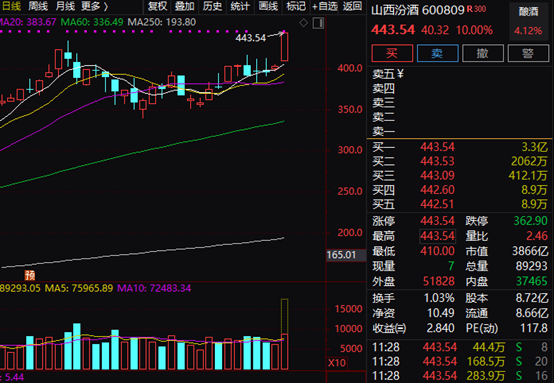Click the volume MA10: 72483.34 label

pos(154,288)
